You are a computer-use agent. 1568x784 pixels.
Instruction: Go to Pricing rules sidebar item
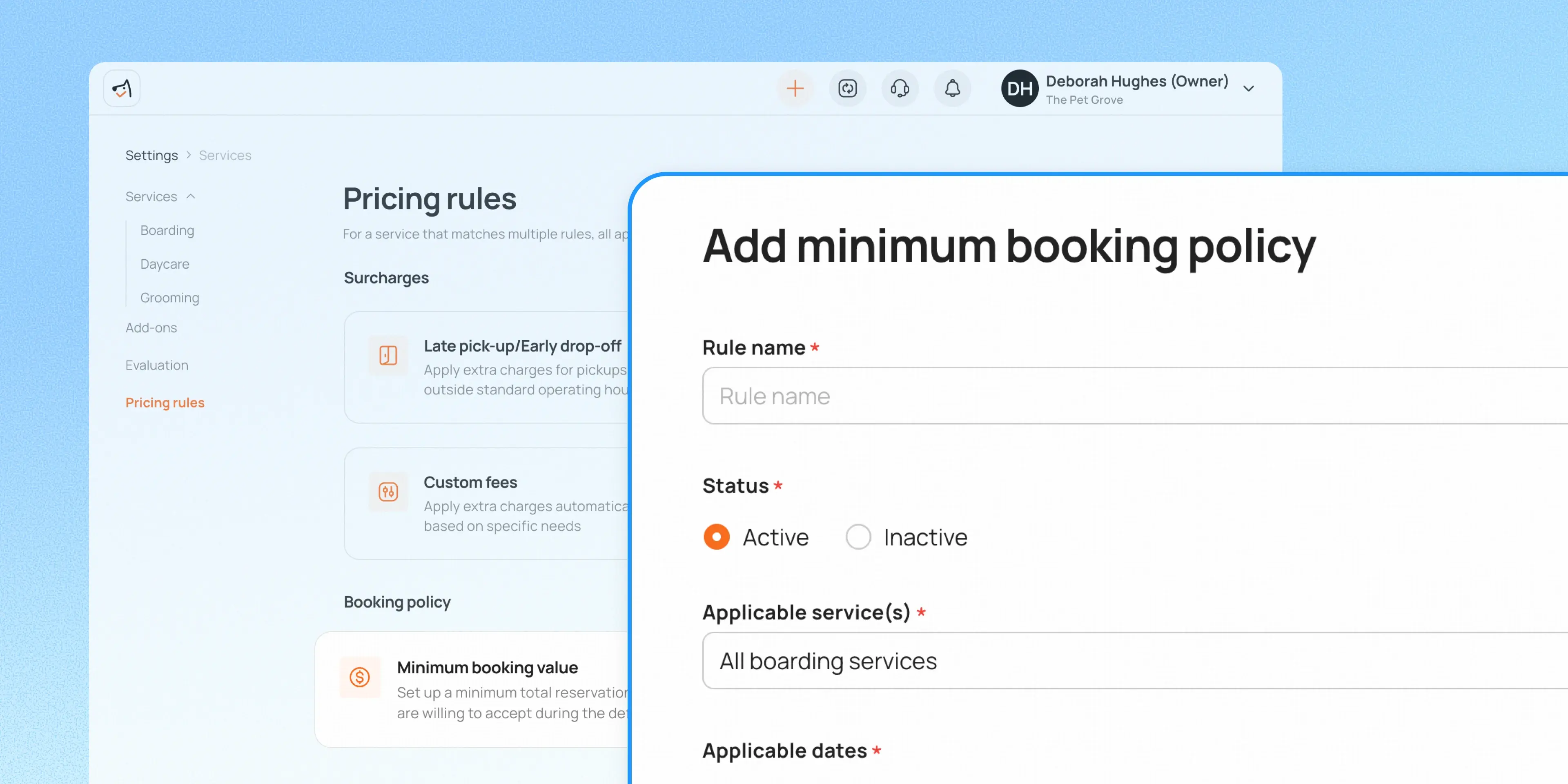165,402
